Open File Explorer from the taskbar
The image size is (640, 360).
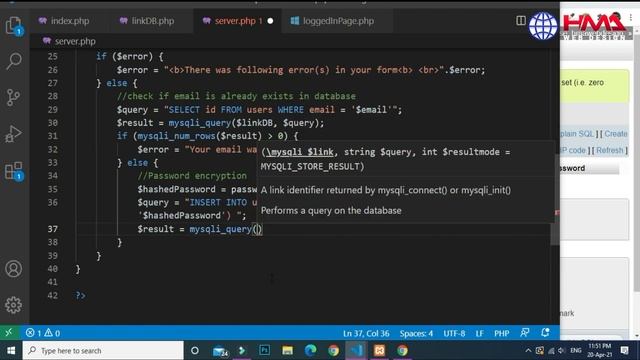click(x=287, y=350)
